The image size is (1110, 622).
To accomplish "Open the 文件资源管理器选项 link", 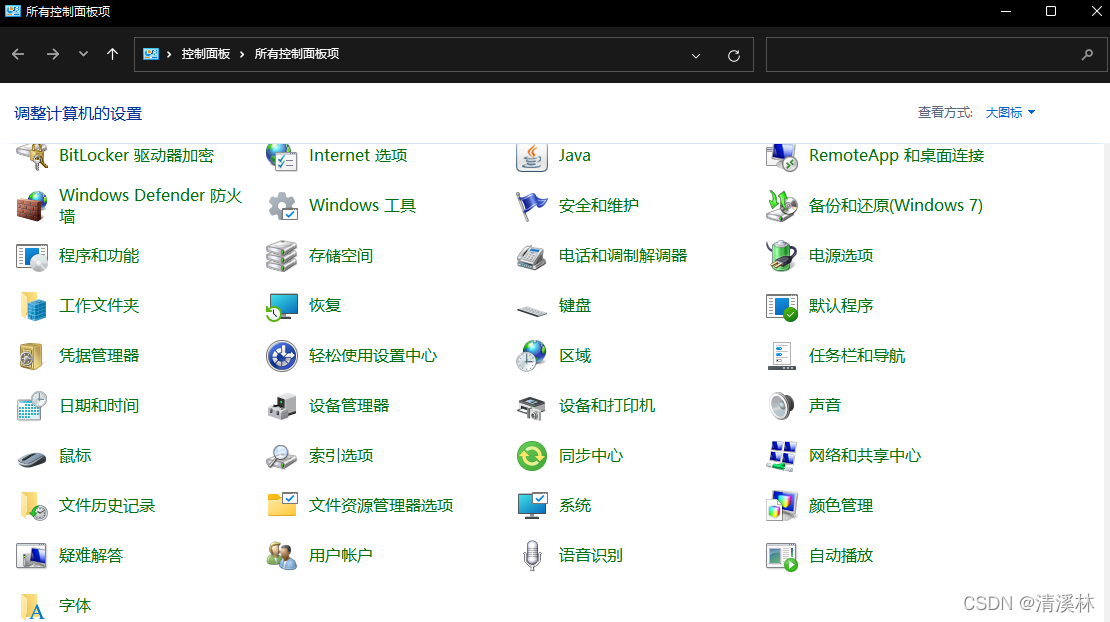I will pyautogui.click(x=381, y=505).
